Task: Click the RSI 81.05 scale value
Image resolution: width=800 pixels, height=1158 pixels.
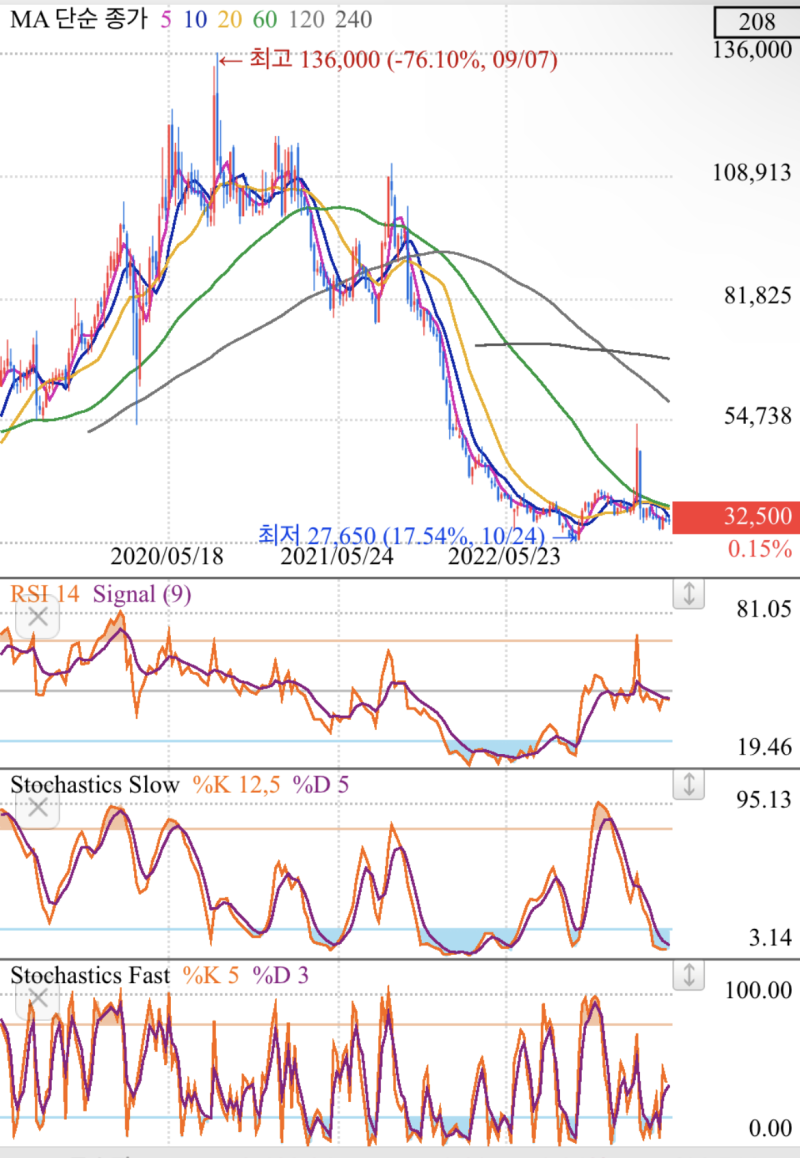Action: tap(764, 609)
